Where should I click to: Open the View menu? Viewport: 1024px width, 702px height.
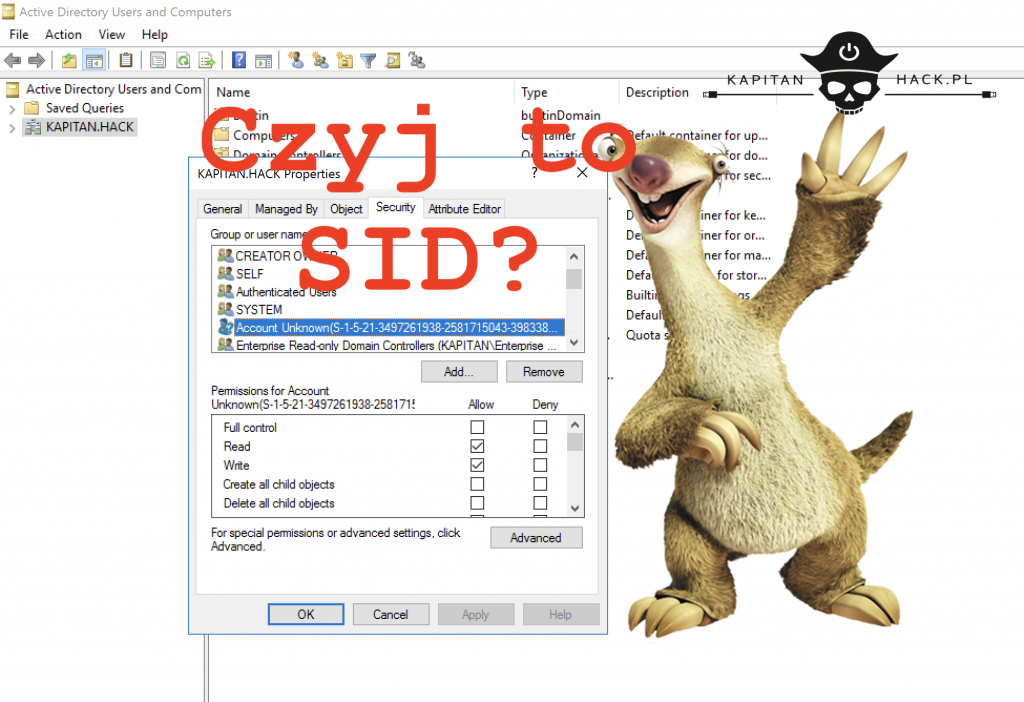pos(112,35)
